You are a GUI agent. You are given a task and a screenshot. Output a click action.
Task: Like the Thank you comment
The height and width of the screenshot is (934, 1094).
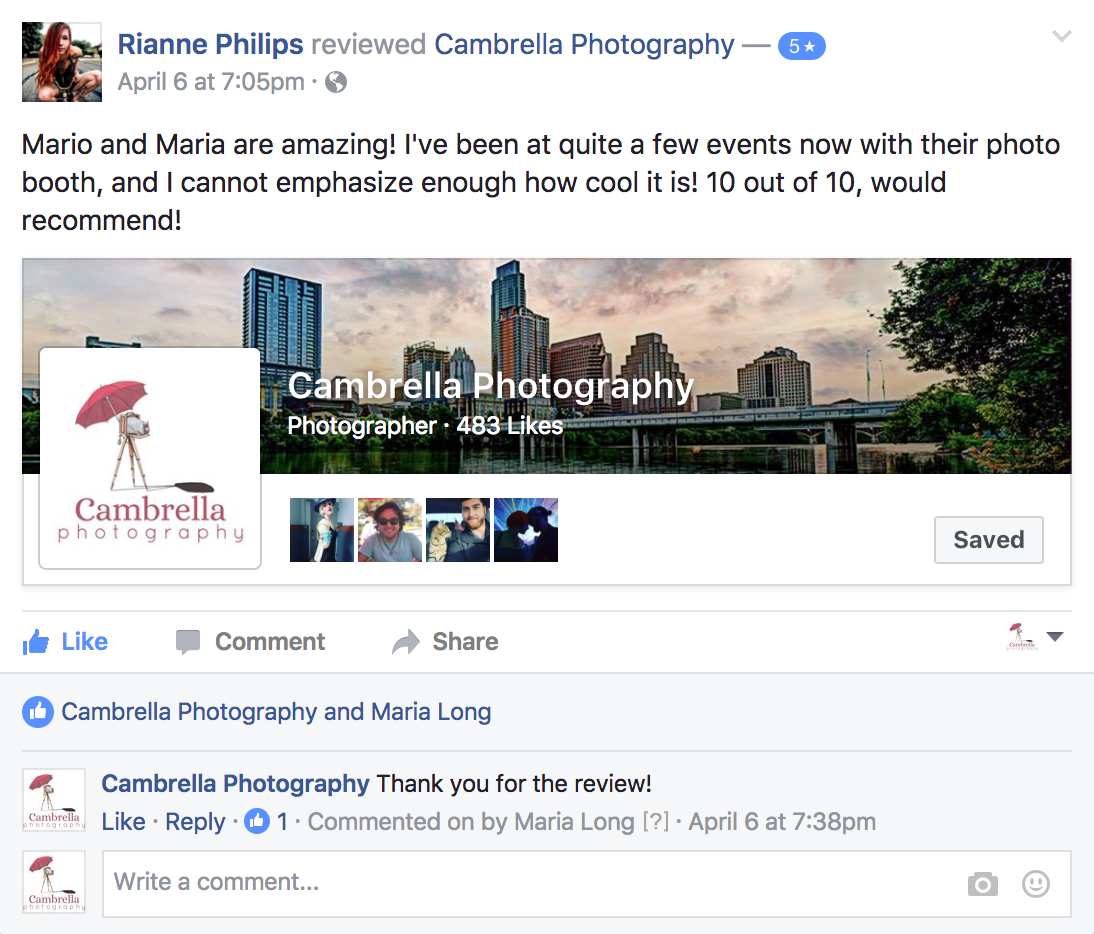pos(123,822)
